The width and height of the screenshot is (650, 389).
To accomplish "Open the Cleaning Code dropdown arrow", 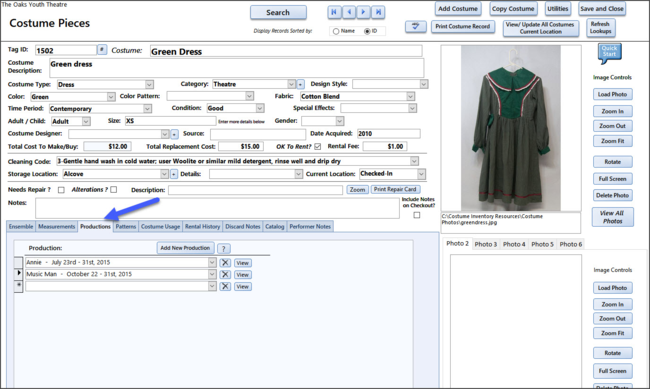I will (414, 161).
